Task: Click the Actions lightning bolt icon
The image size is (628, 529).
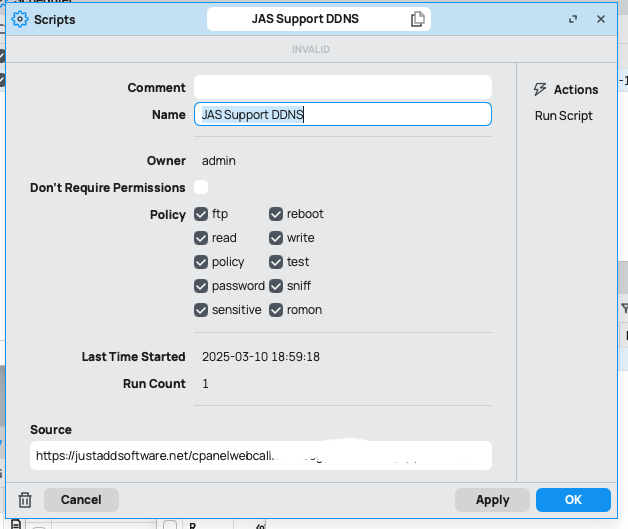Action: (x=541, y=89)
